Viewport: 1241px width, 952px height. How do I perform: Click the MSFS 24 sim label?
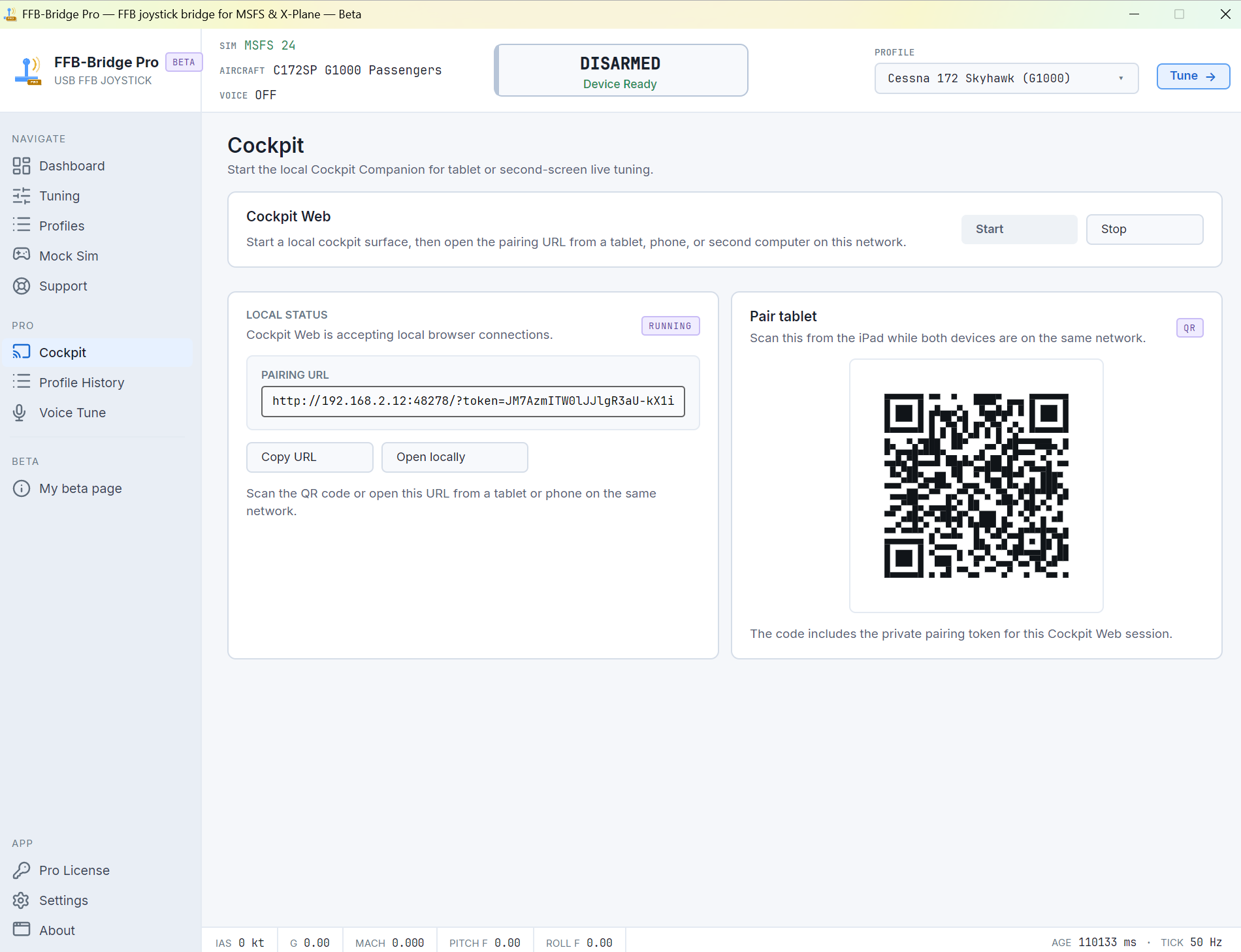[270, 45]
